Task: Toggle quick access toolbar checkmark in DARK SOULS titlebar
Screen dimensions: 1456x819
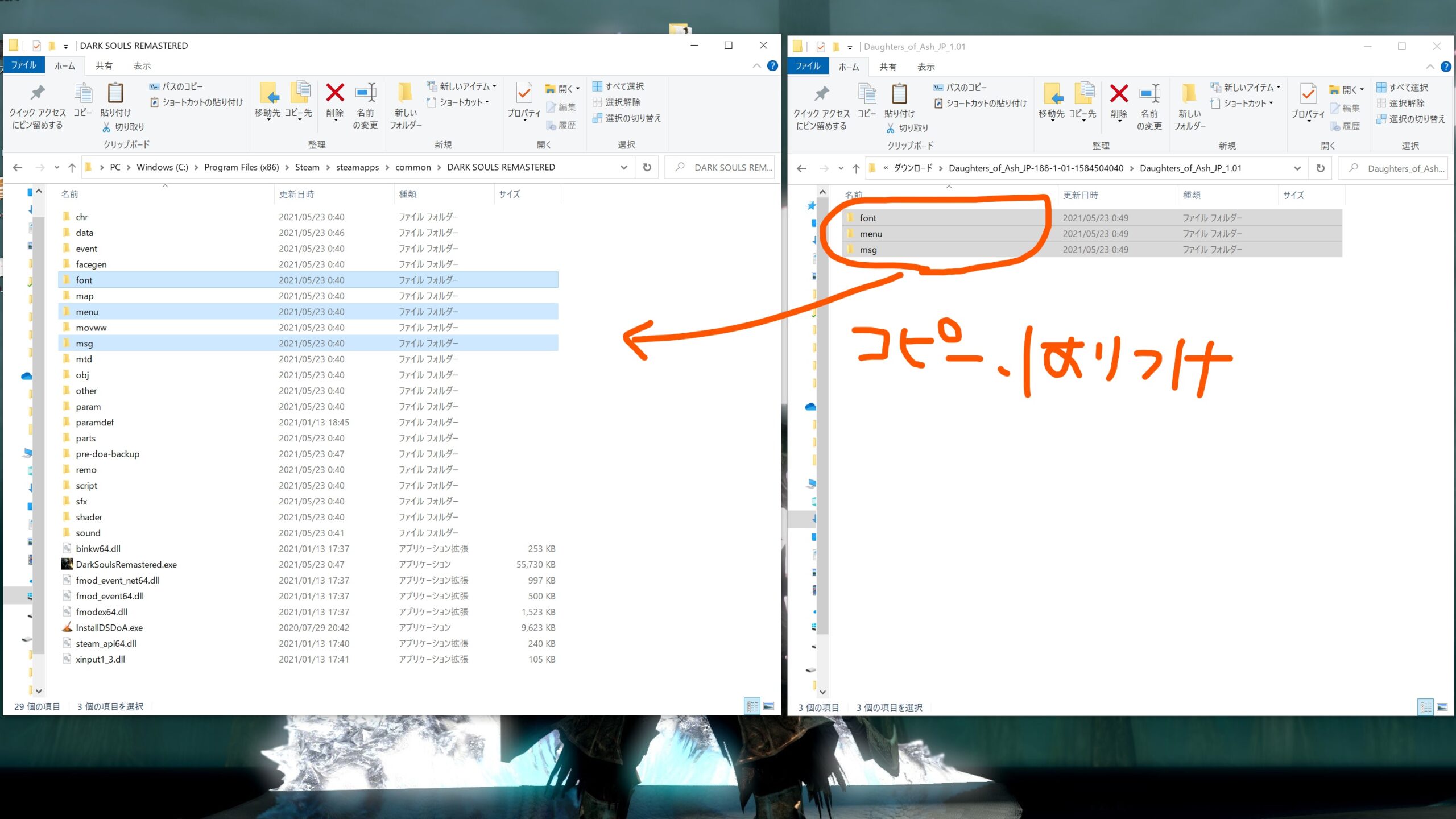Action: 36,45
